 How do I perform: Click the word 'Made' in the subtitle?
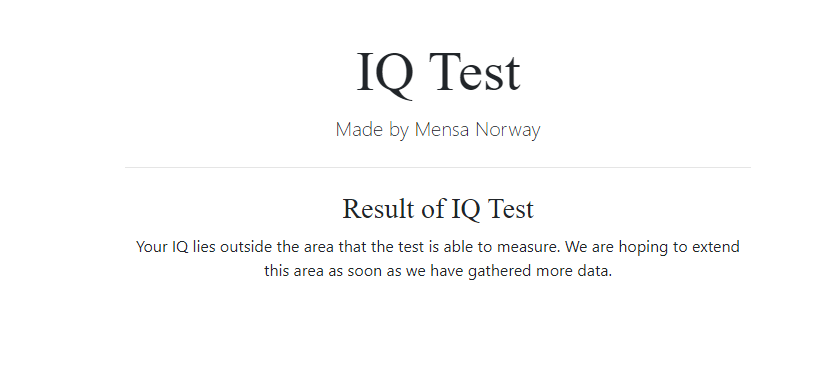tap(360, 129)
